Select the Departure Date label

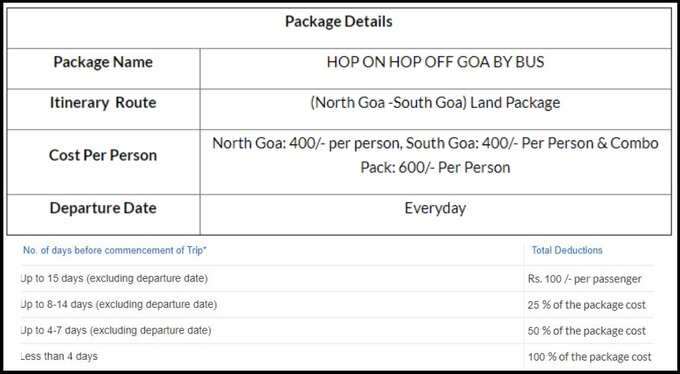[x=103, y=208]
